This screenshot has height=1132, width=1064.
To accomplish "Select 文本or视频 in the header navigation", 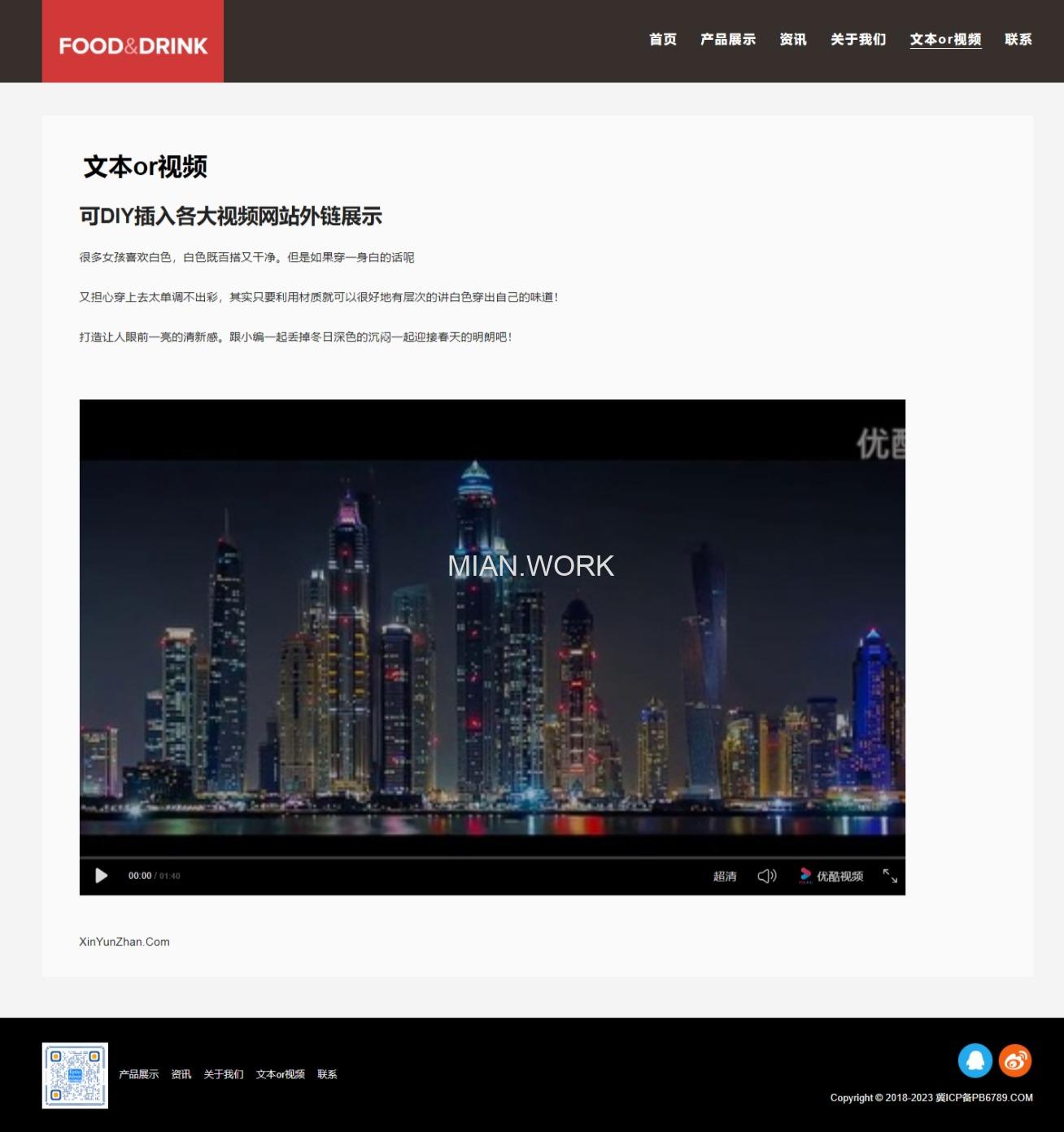I will click(x=945, y=39).
